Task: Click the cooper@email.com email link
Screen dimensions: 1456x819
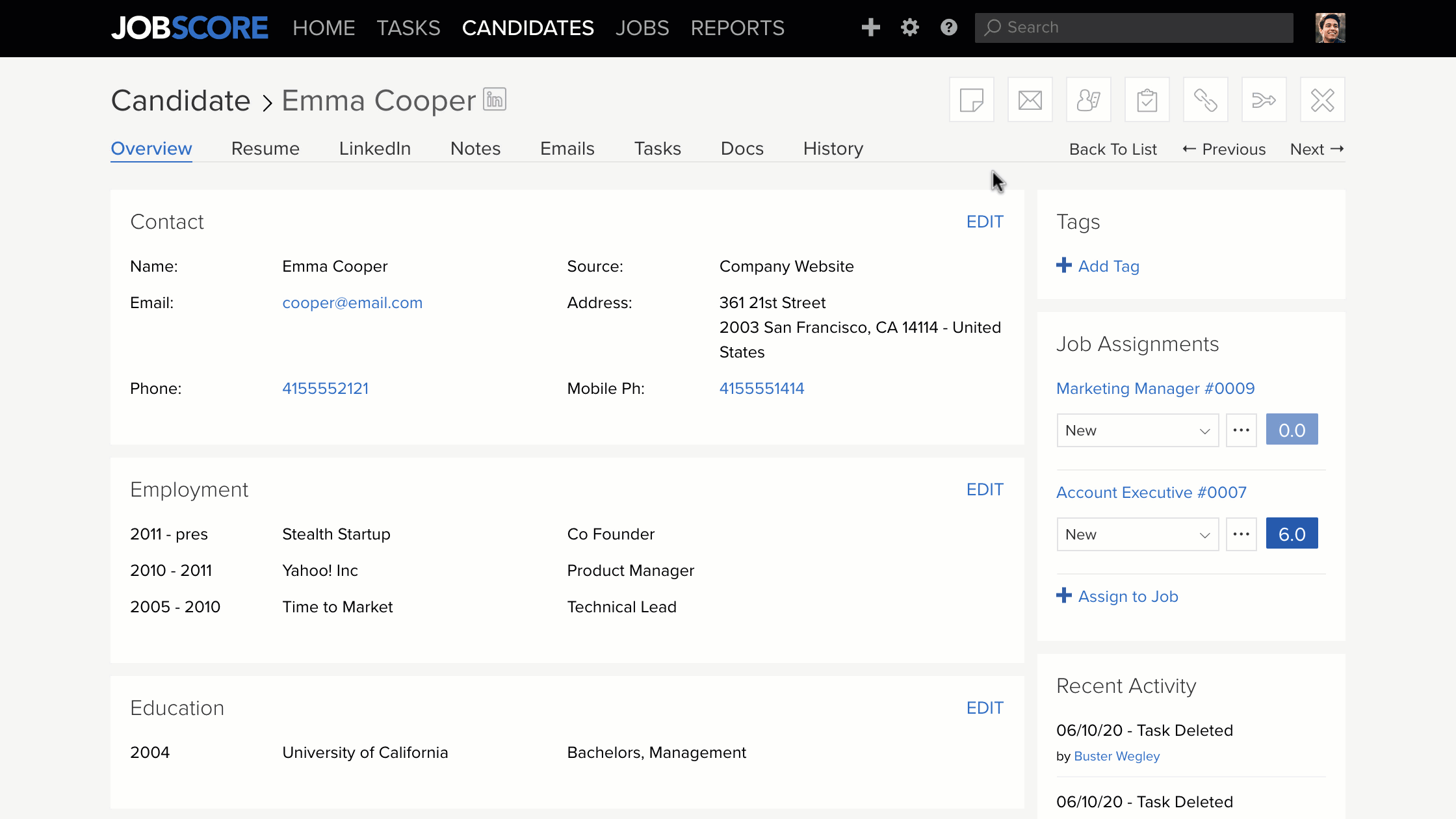Action: coord(352,303)
